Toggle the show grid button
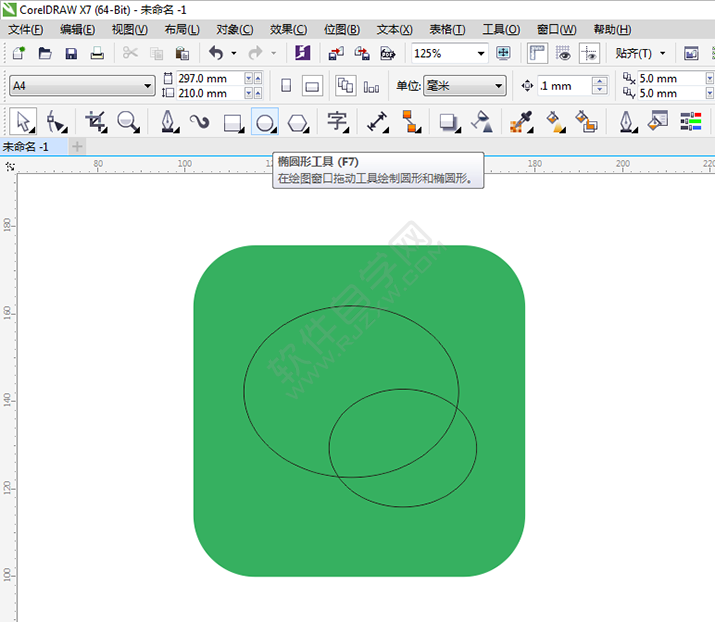 pyautogui.click(x=564, y=53)
